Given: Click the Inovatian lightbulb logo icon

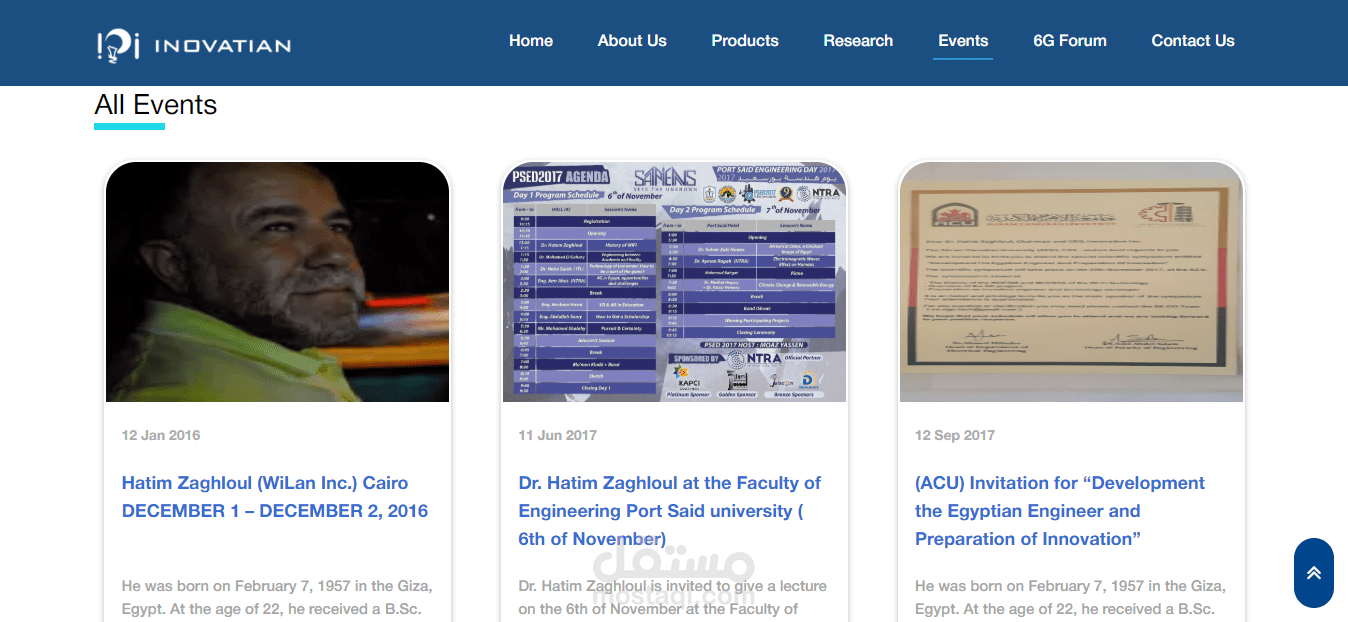Looking at the screenshot, I should 118,44.
